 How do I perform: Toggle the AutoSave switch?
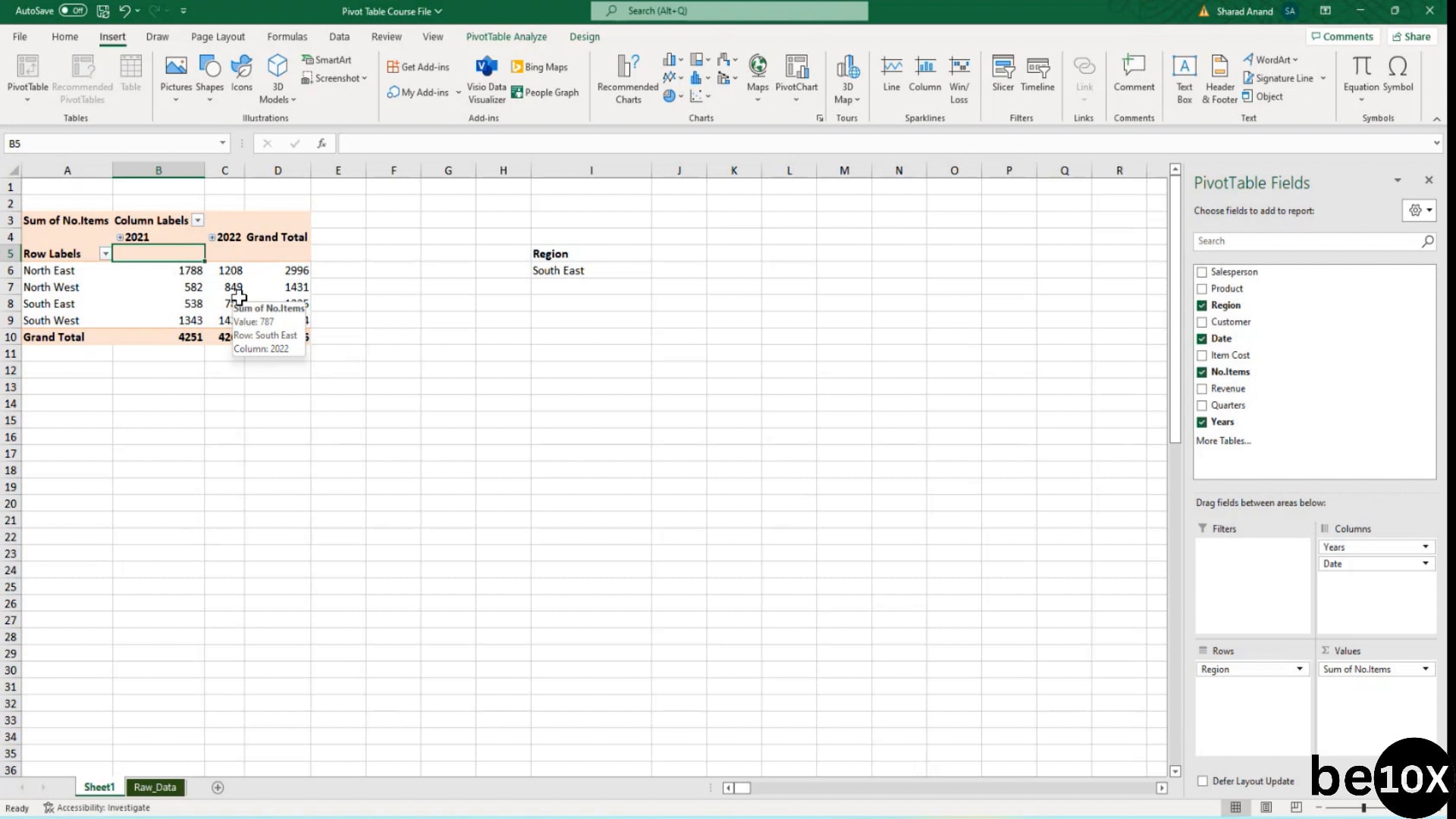pos(73,11)
